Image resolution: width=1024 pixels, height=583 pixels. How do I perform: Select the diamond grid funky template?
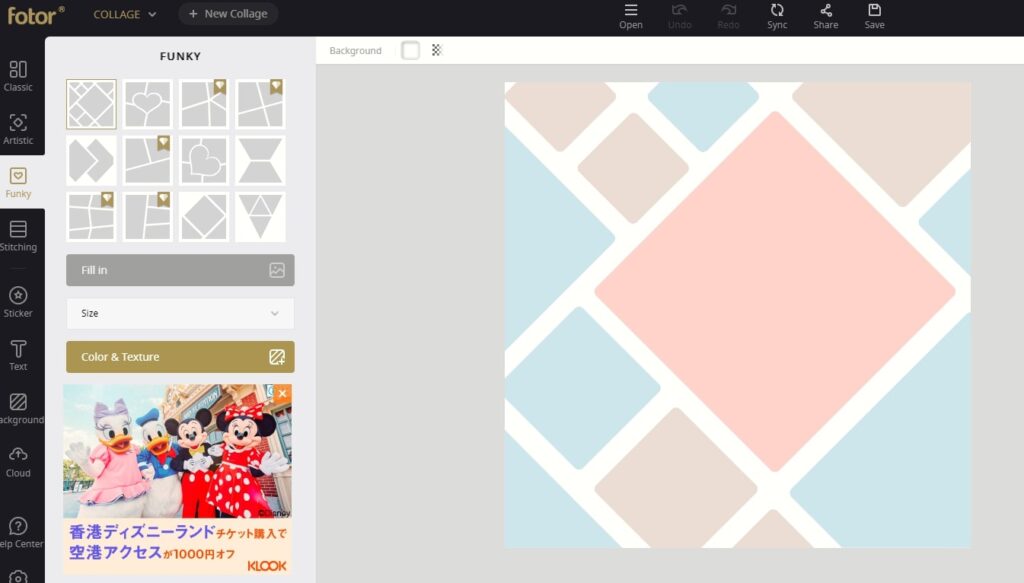(x=91, y=104)
